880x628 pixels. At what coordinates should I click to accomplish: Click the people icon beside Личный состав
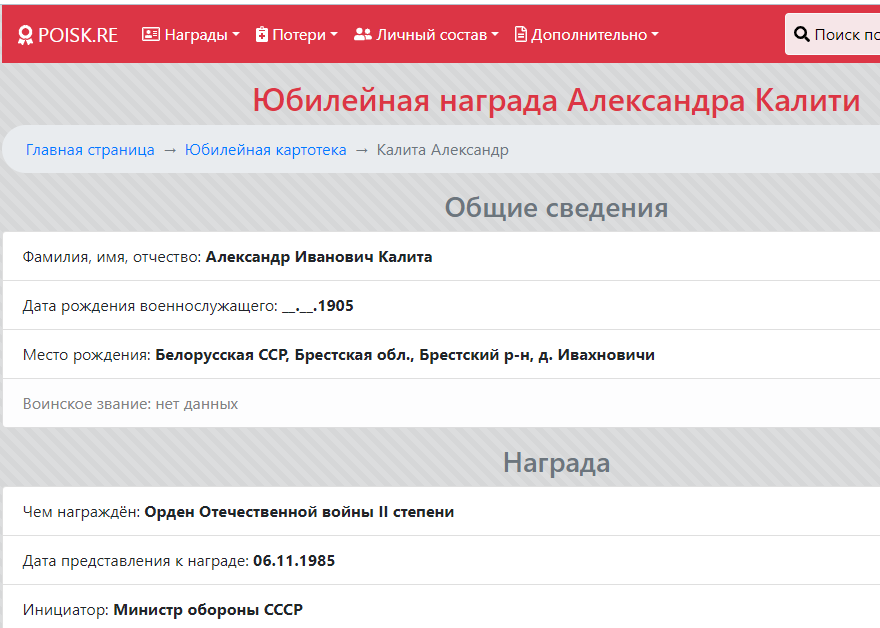tap(361, 33)
